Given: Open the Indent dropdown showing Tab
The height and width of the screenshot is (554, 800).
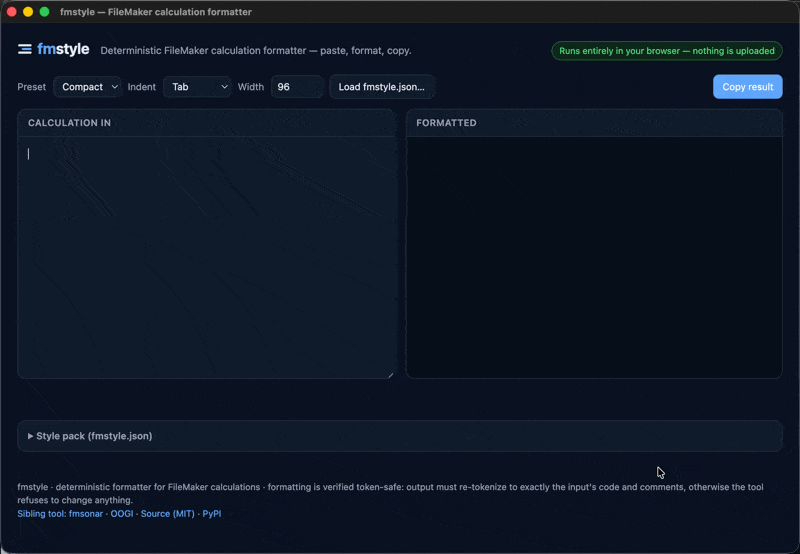Looking at the screenshot, I should point(197,87).
